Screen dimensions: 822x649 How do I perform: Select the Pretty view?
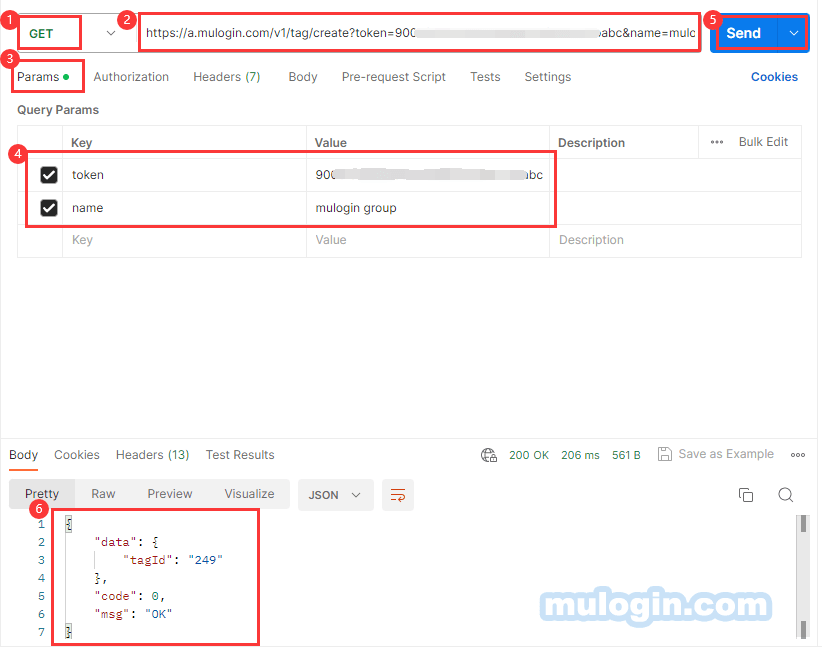pyautogui.click(x=42, y=494)
